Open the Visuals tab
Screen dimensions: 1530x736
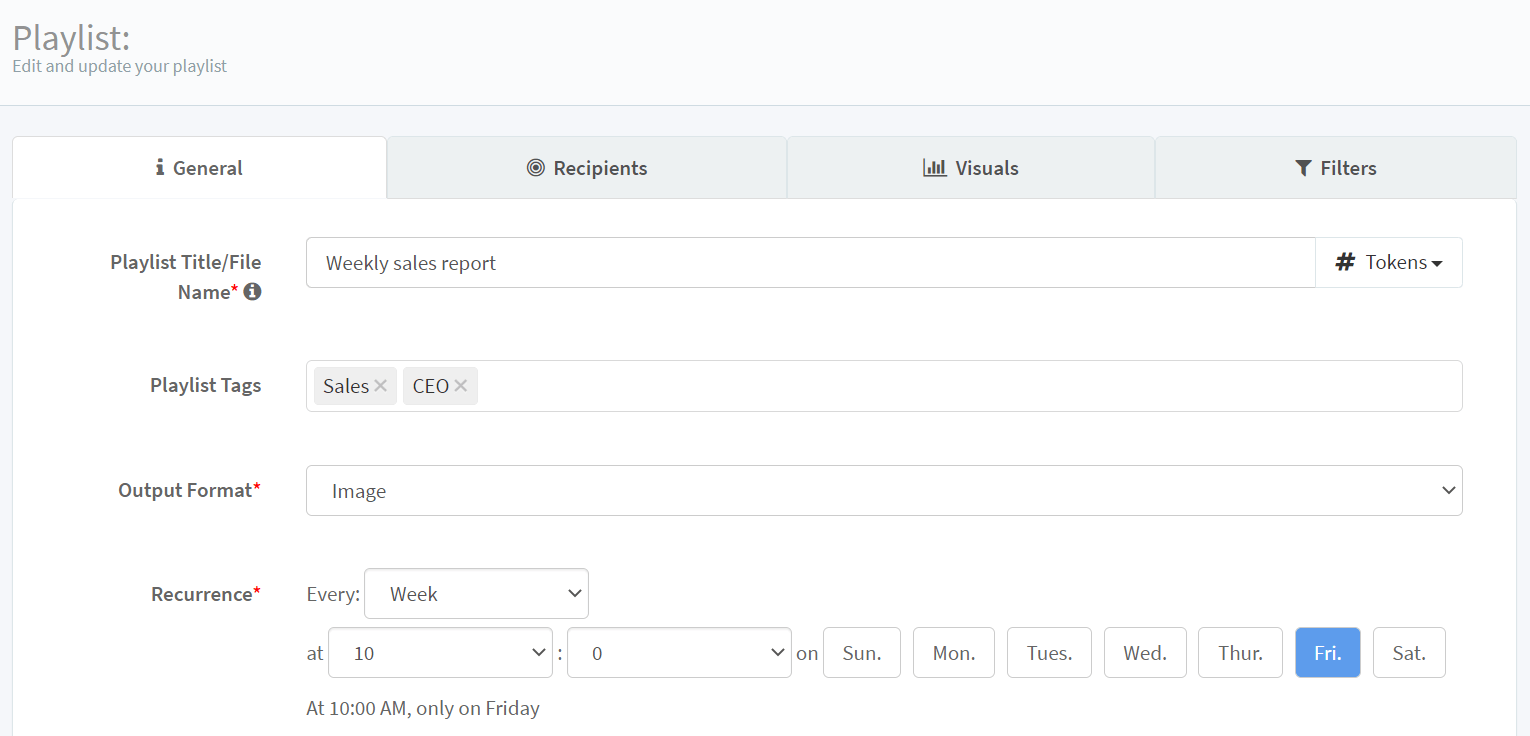(x=970, y=168)
